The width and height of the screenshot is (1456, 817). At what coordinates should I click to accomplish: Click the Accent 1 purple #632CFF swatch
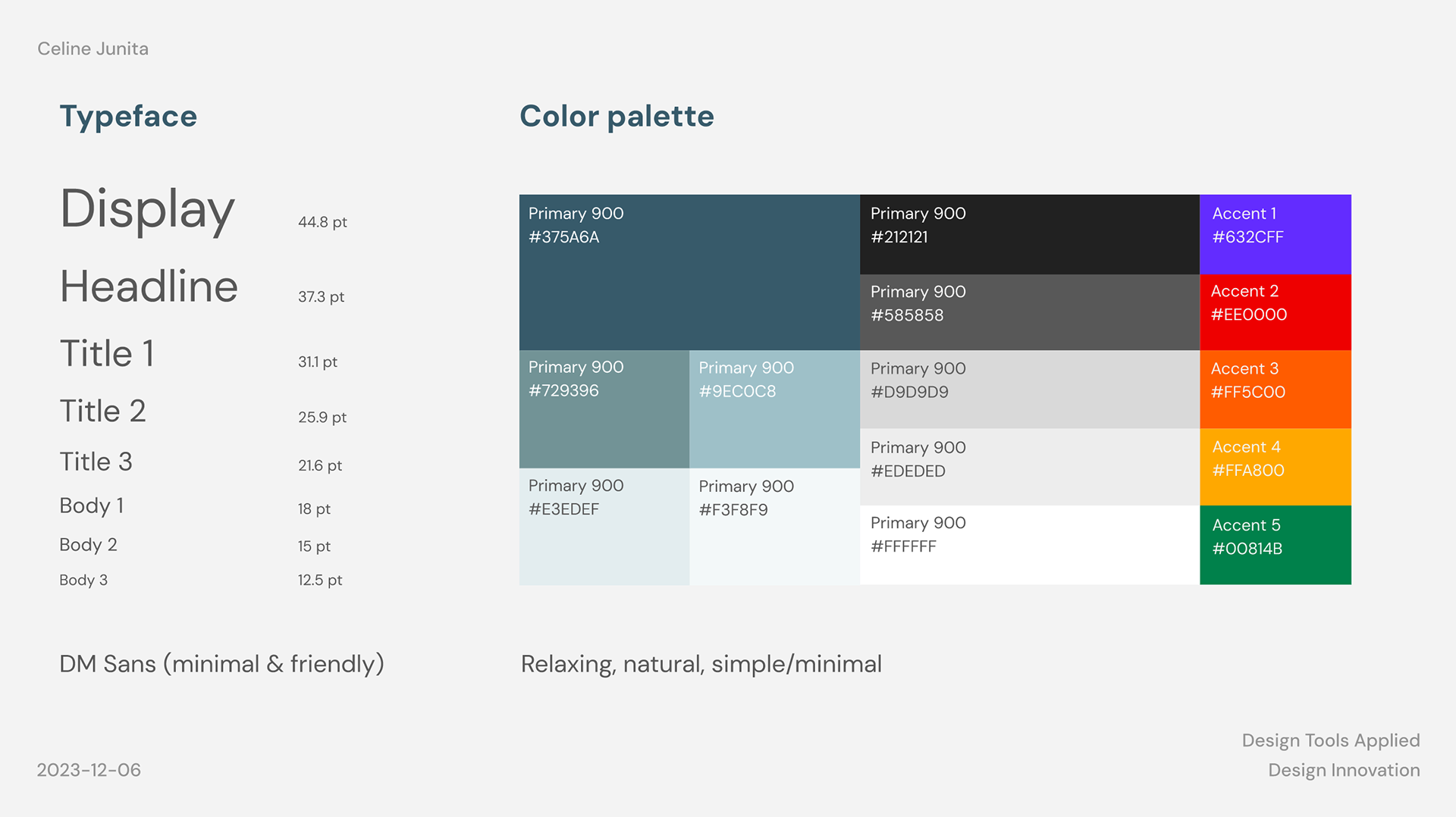tap(1276, 234)
